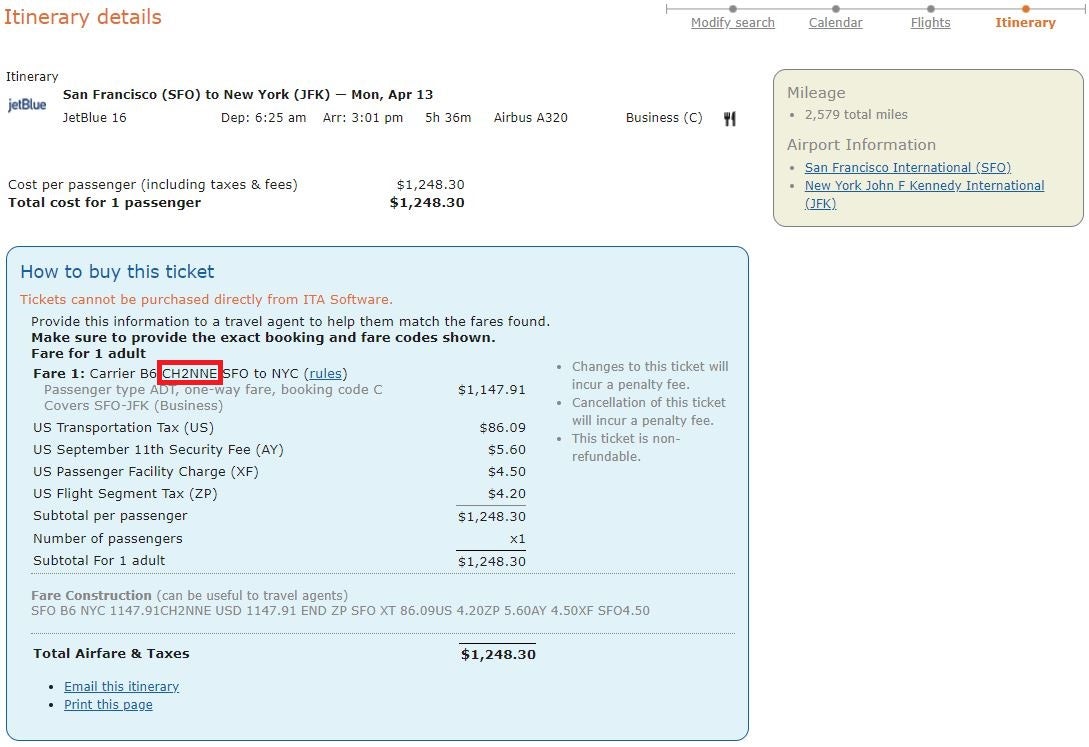Click aircraft type Airbus A320
The image size is (1089, 747).
point(531,117)
